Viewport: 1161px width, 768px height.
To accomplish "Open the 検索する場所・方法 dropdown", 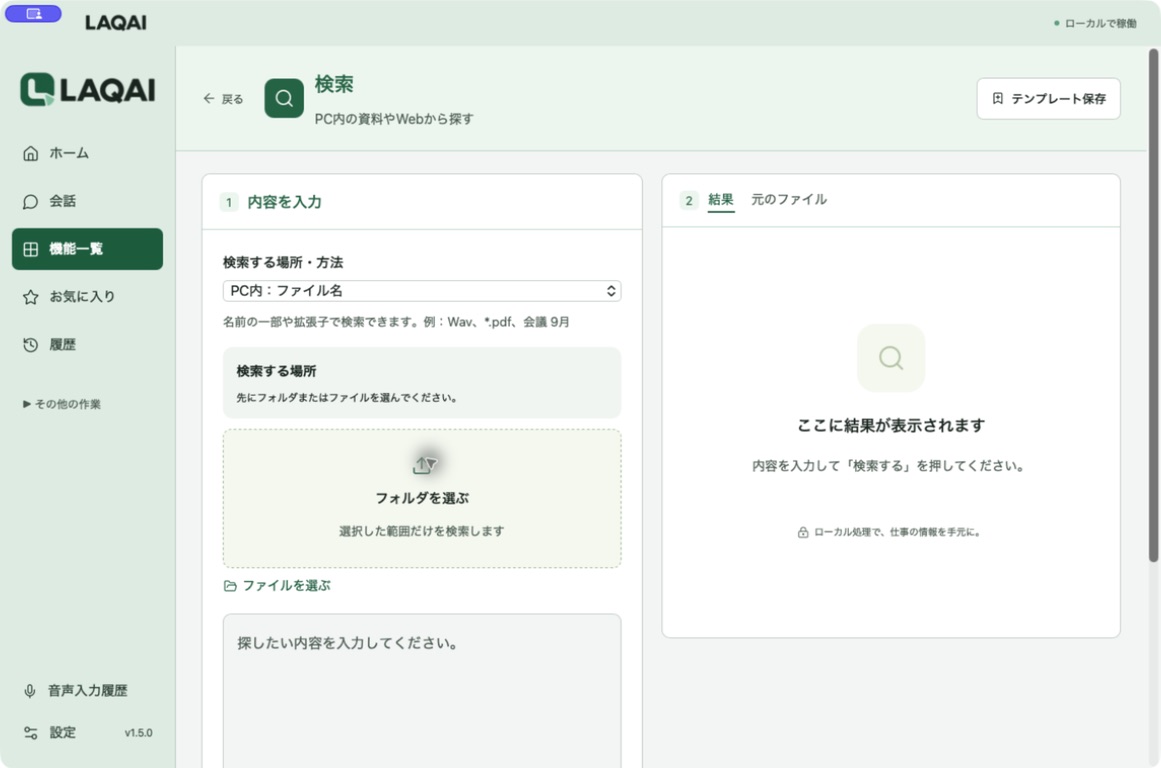I will tap(422, 291).
